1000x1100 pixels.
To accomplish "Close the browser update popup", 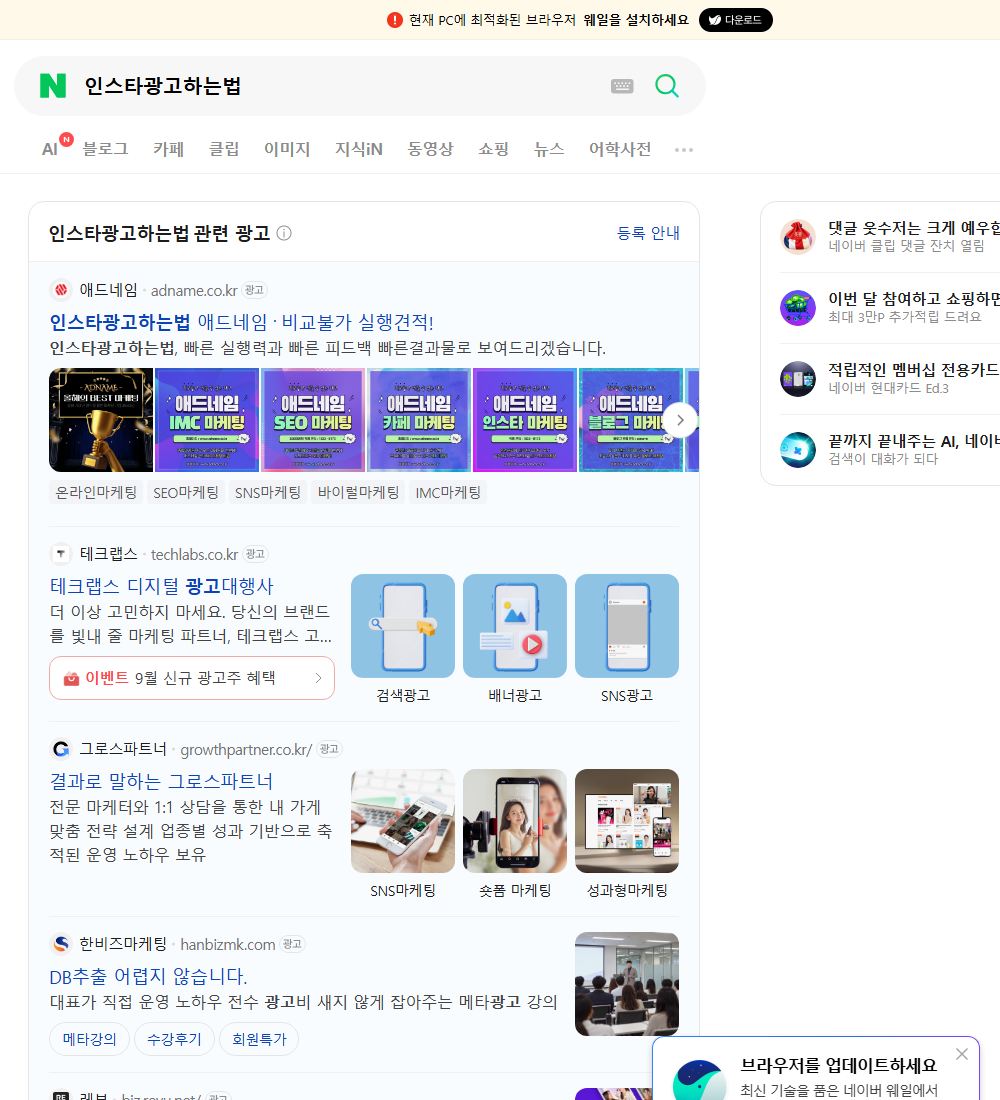I will 961,1054.
